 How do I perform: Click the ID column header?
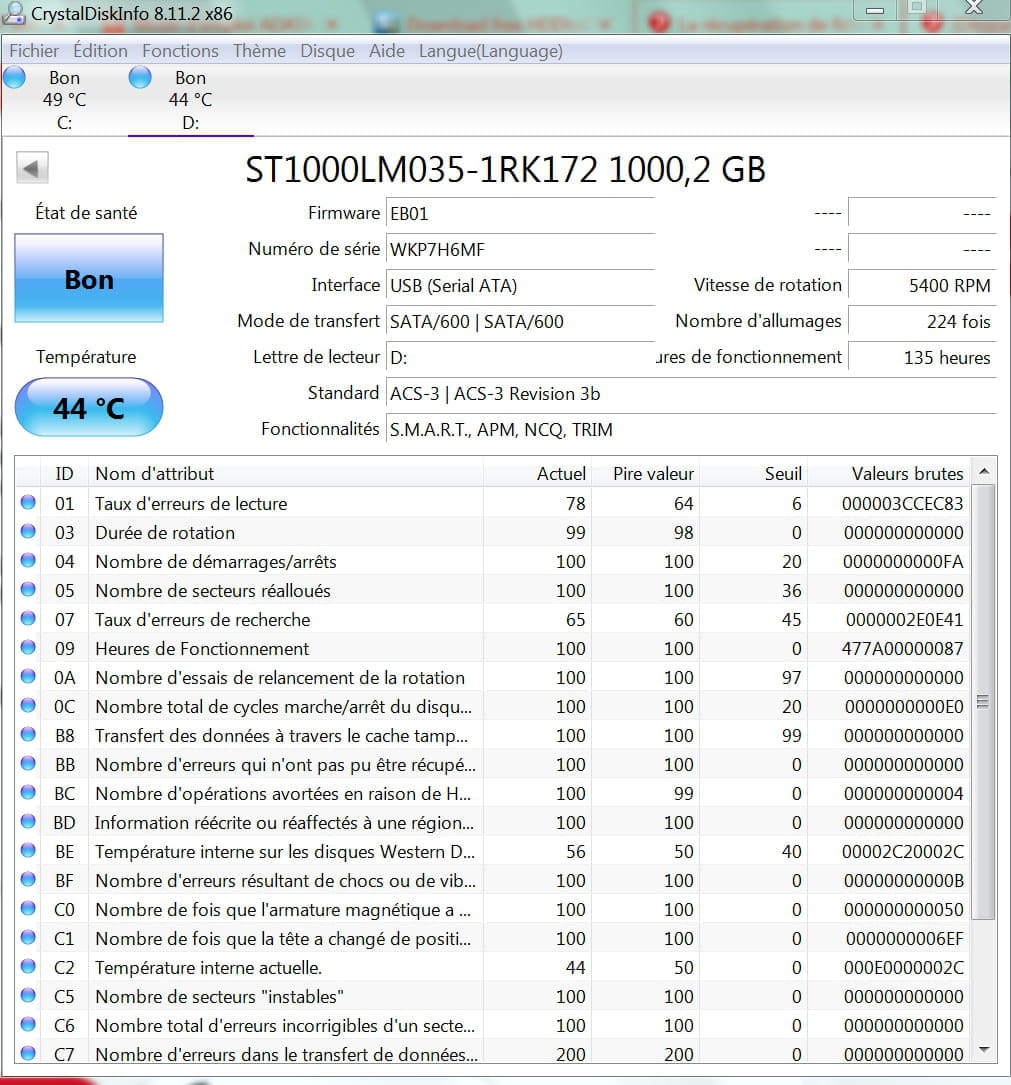[x=64, y=474]
